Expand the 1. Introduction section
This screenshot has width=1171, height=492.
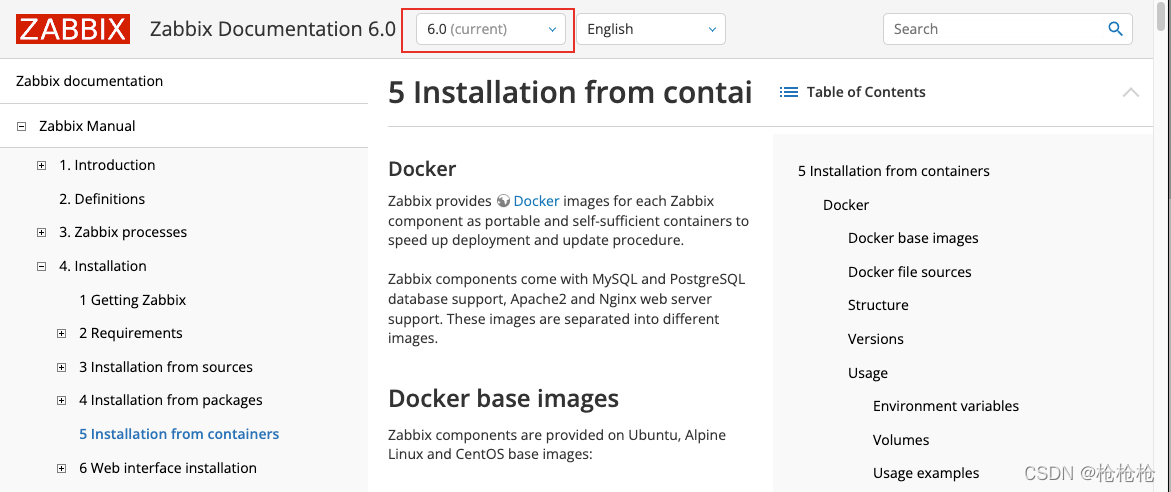pos(41,166)
